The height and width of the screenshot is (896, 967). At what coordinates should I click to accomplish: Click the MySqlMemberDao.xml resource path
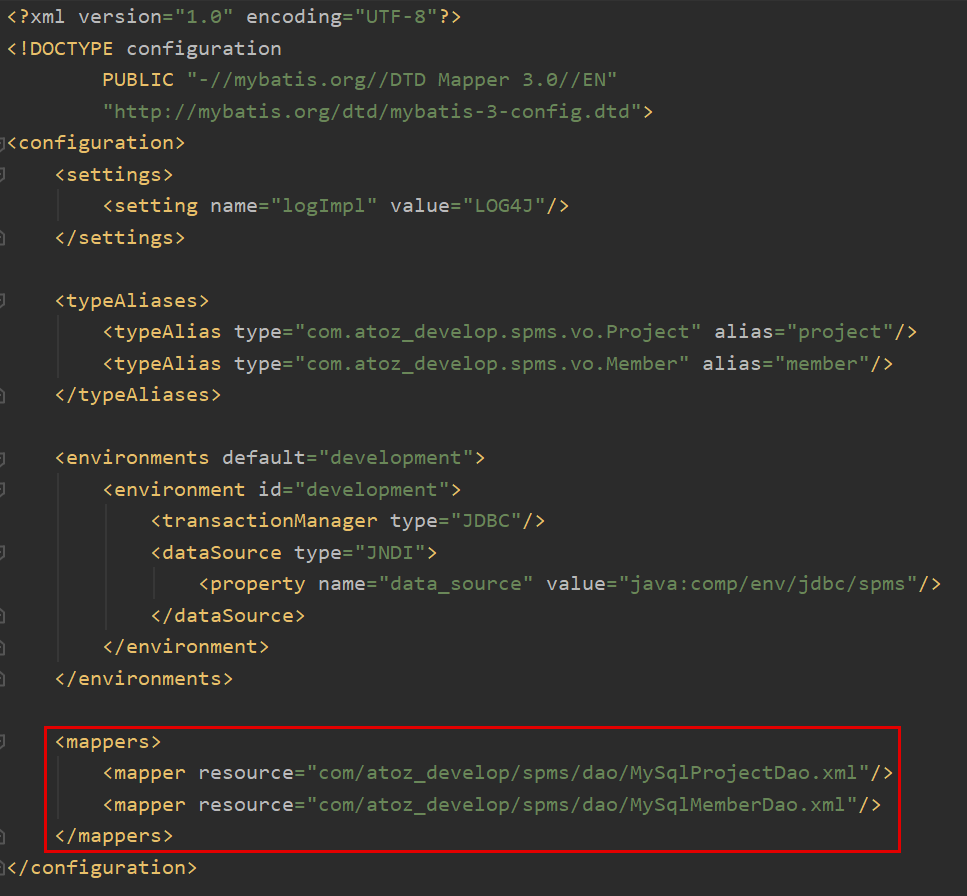[582, 805]
